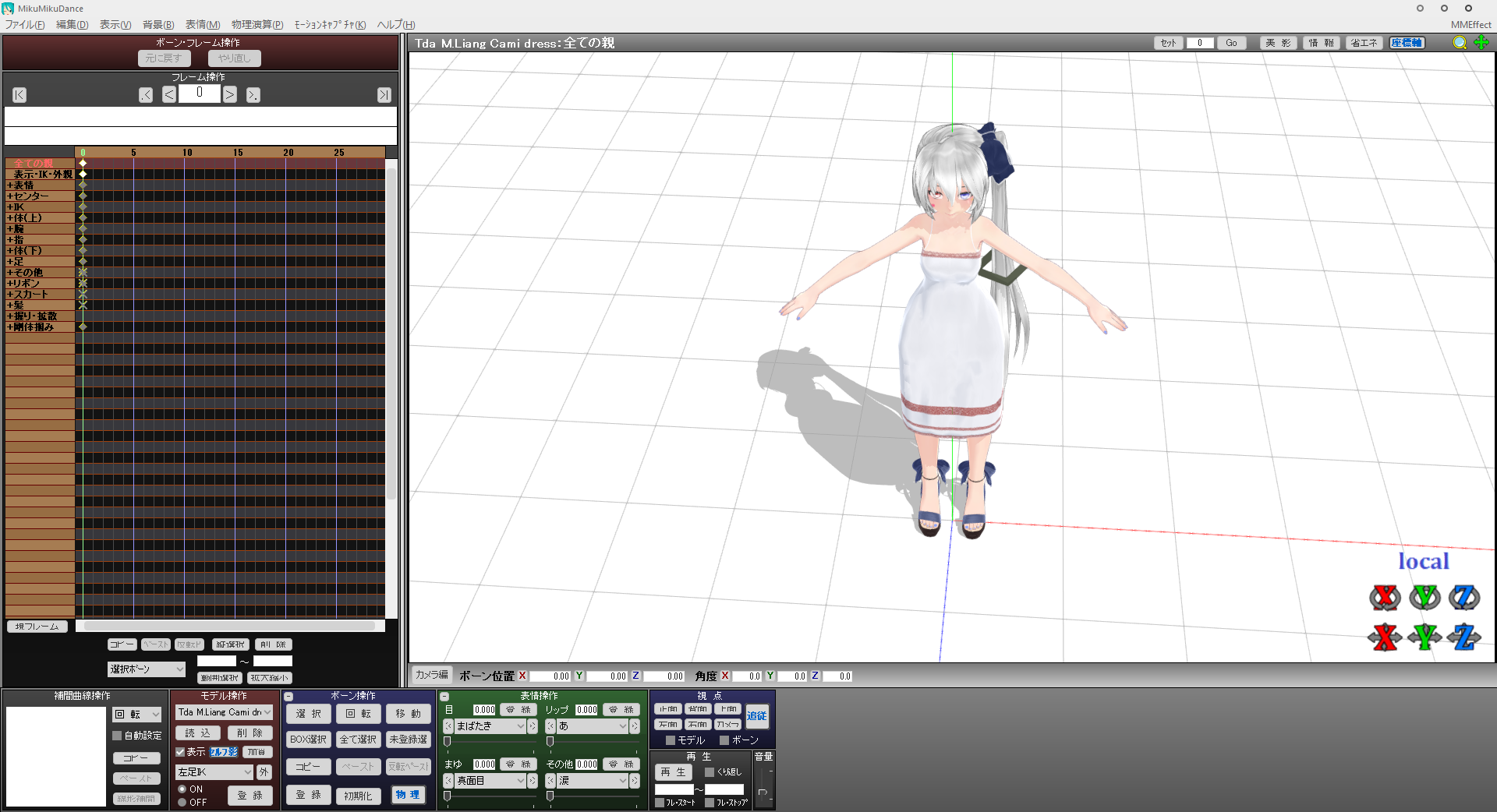Click the 再生 play button
Image resolution: width=1497 pixels, height=812 pixels.
pos(673,772)
